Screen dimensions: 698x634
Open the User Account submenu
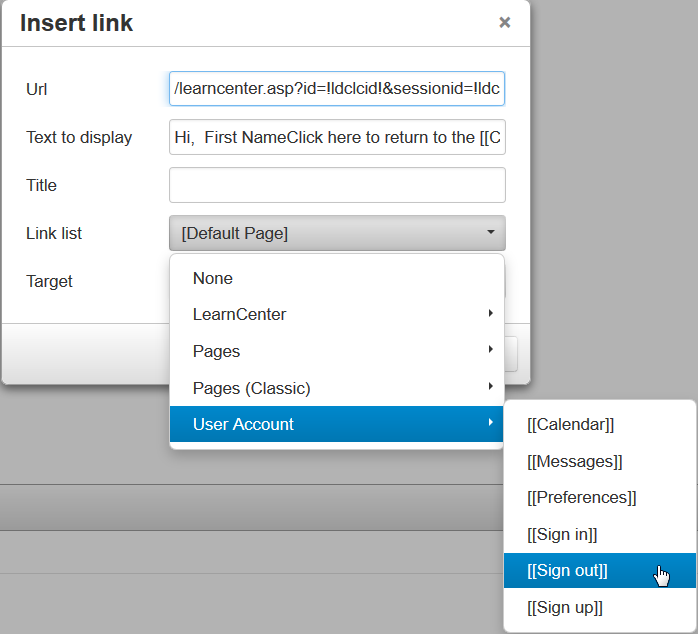tap(244, 424)
